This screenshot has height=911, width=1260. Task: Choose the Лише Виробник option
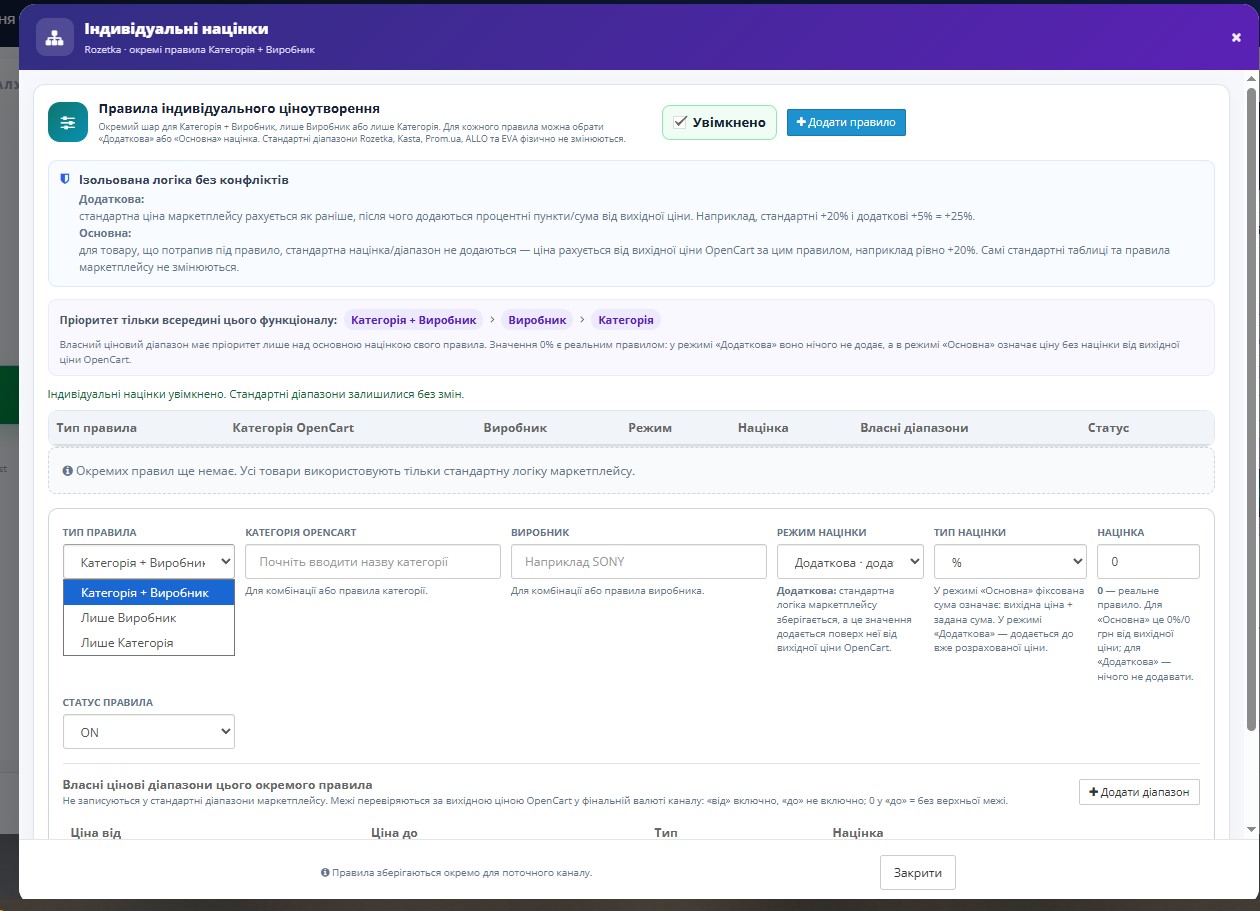pyautogui.click(x=149, y=618)
